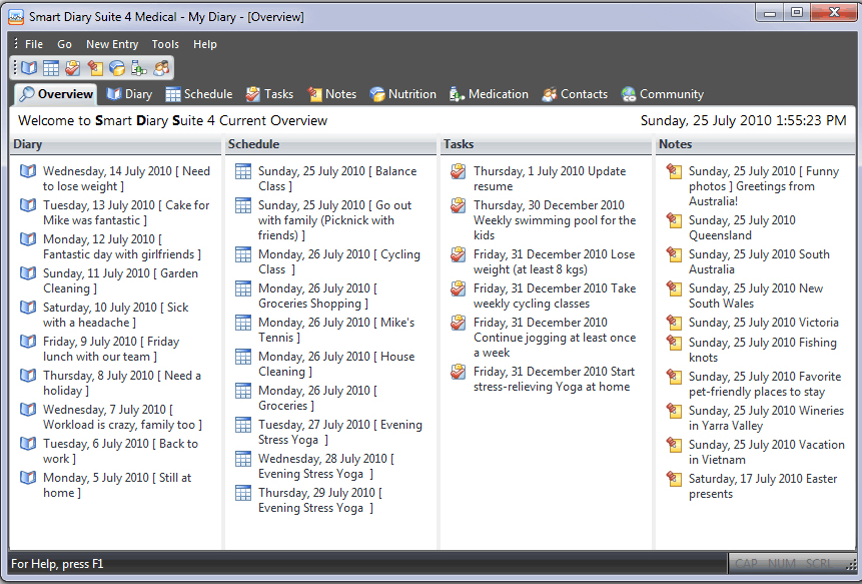Click the contacts people icon in toolbar

click(161, 68)
